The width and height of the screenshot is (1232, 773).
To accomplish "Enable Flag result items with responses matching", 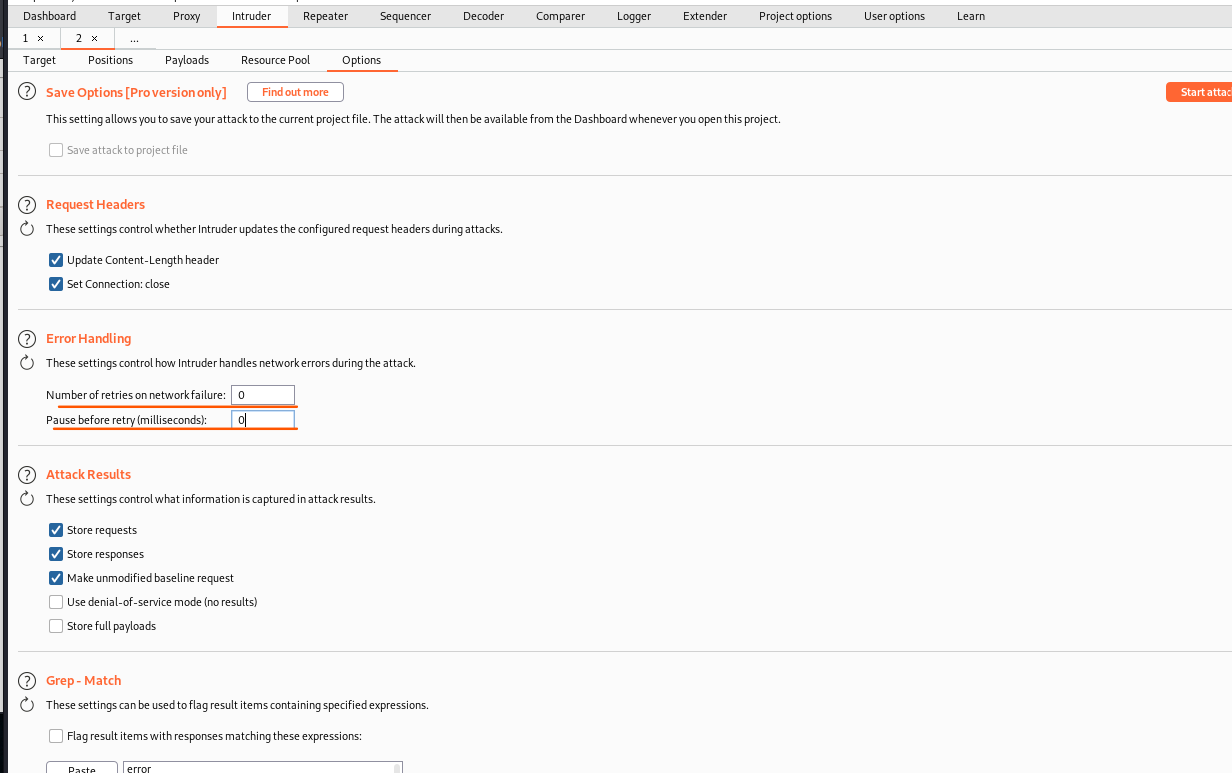I will (56, 736).
